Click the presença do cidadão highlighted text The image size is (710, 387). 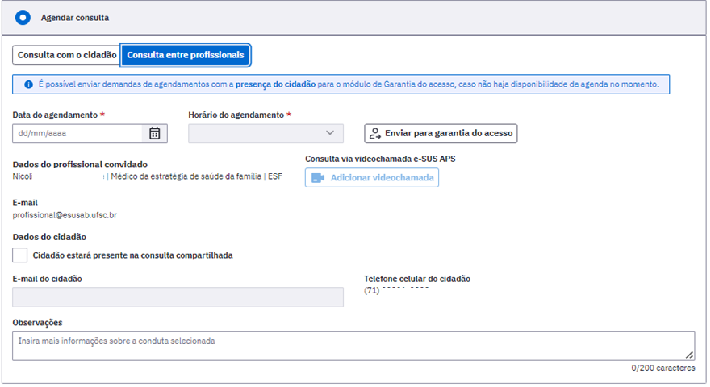pos(275,84)
